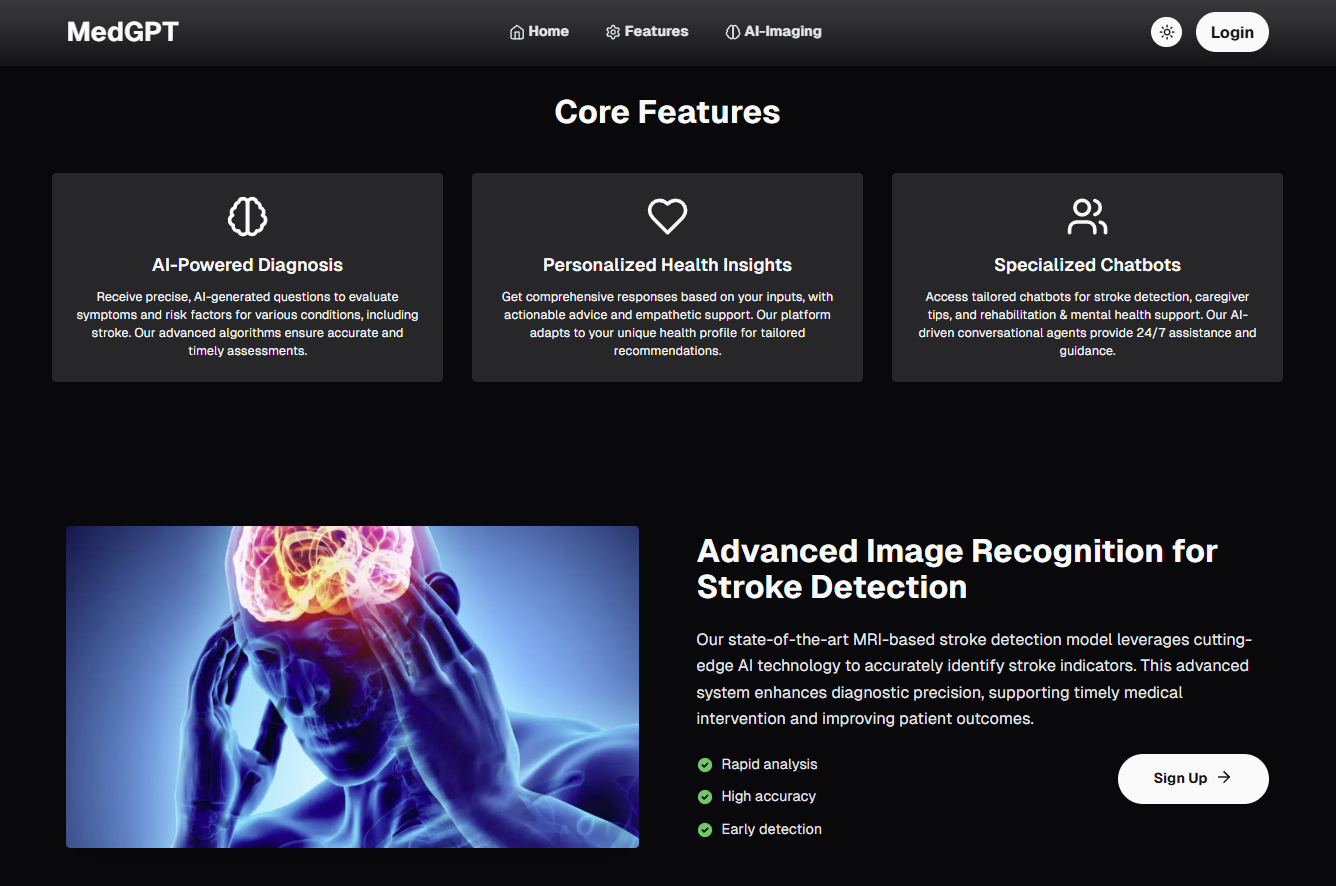The width and height of the screenshot is (1336, 886).
Task: Click the Sign Up button
Action: coord(1193,779)
